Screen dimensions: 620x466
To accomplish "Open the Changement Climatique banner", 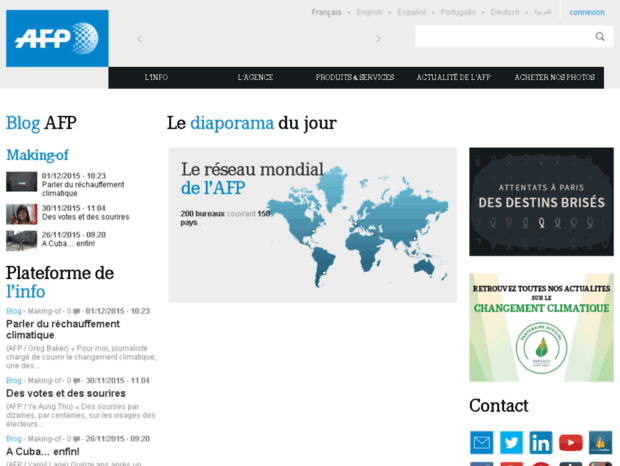I will 541,327.
